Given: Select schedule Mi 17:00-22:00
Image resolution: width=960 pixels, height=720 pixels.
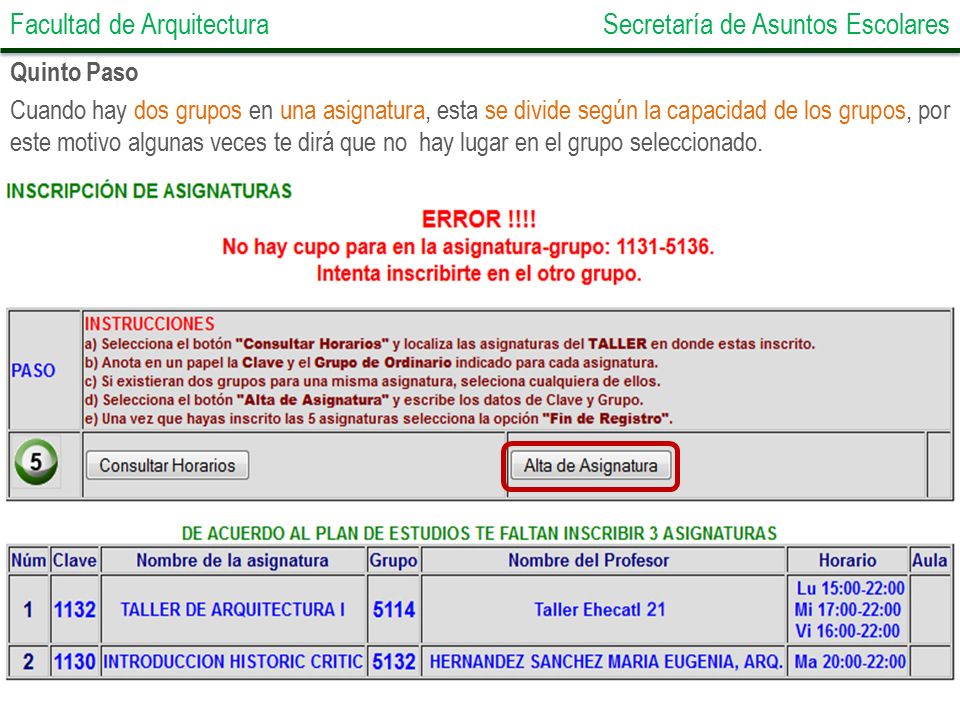Looking at the screenshot, I should click(847, 610).
